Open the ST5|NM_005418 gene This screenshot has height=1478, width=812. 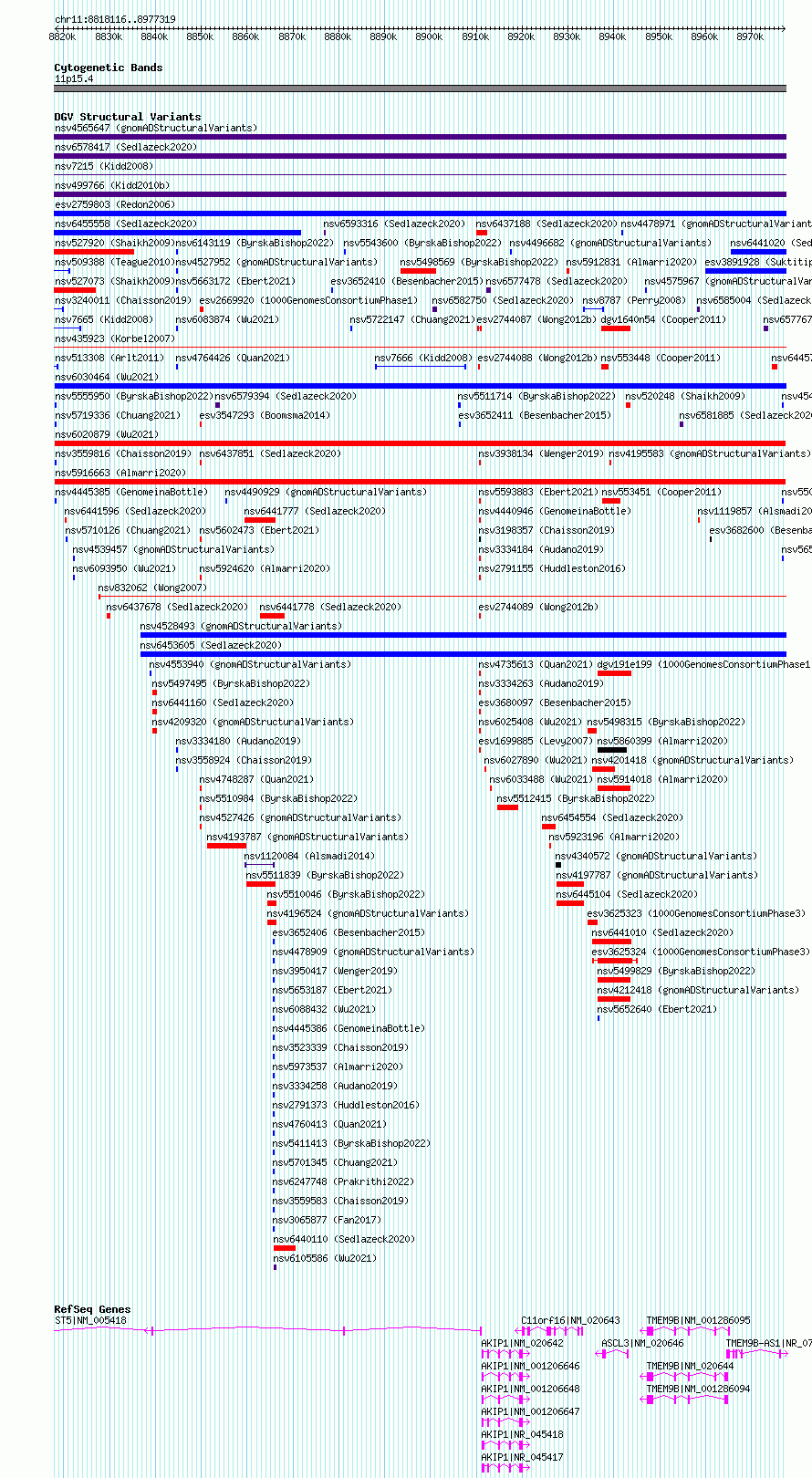click(267, 1330)
